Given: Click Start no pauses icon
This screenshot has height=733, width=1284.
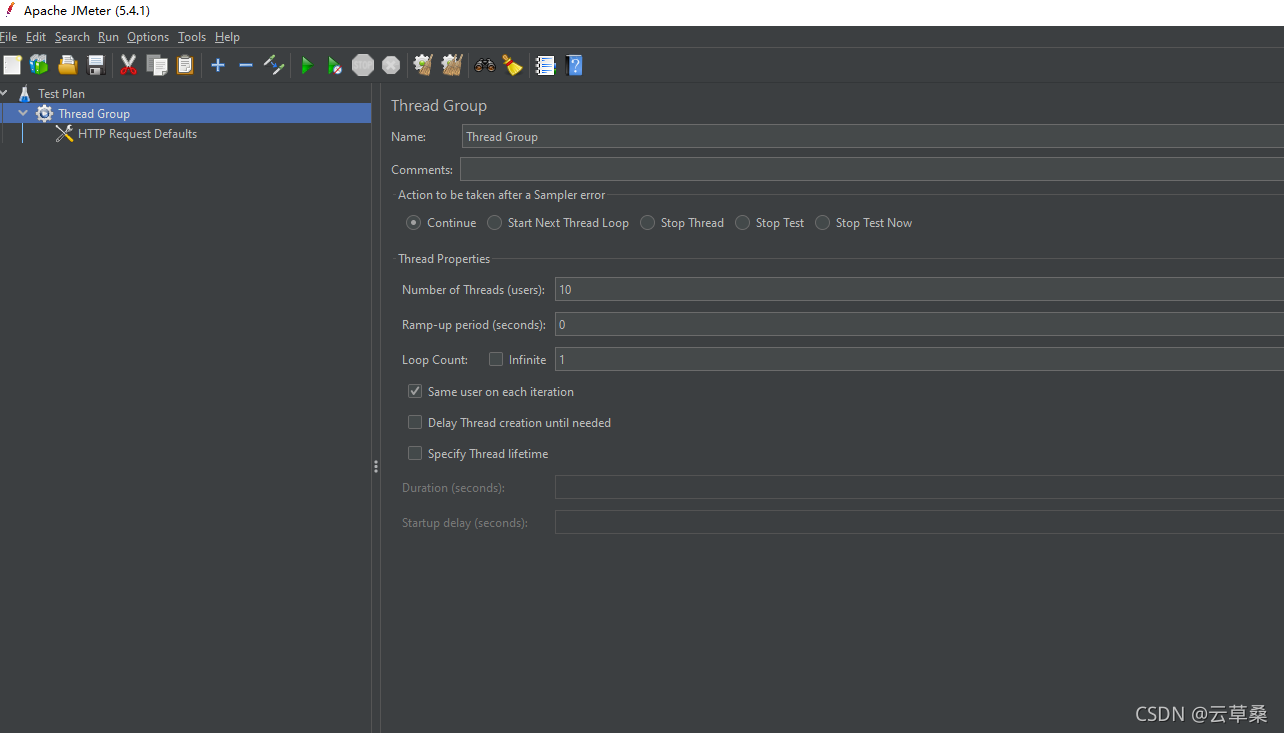Looking at the screenshot, I should (x=335, y=65).
